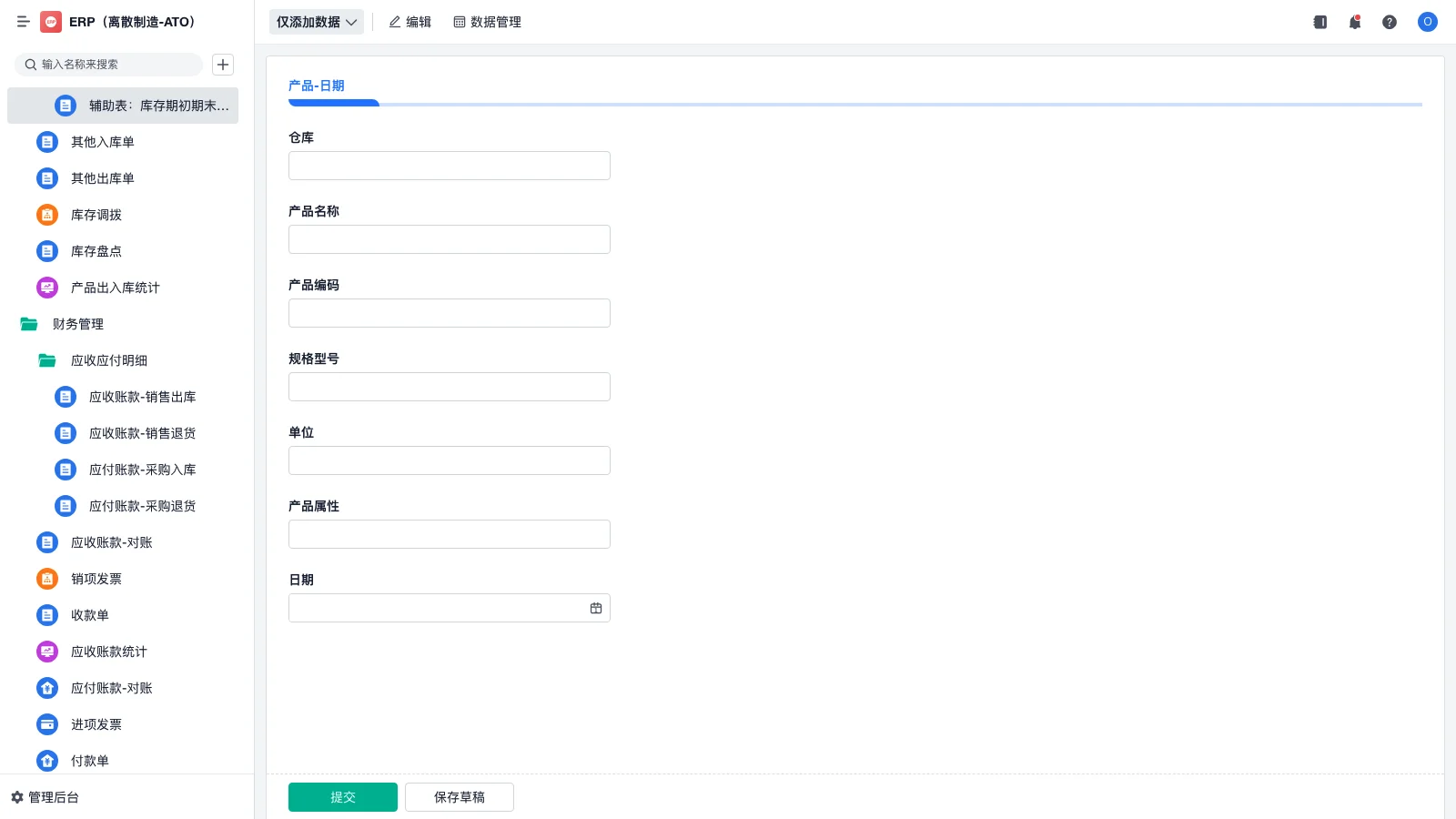Click the 保存草稿 button
This screenshot has width=1456, height=819.
click(x=460, y=797)
